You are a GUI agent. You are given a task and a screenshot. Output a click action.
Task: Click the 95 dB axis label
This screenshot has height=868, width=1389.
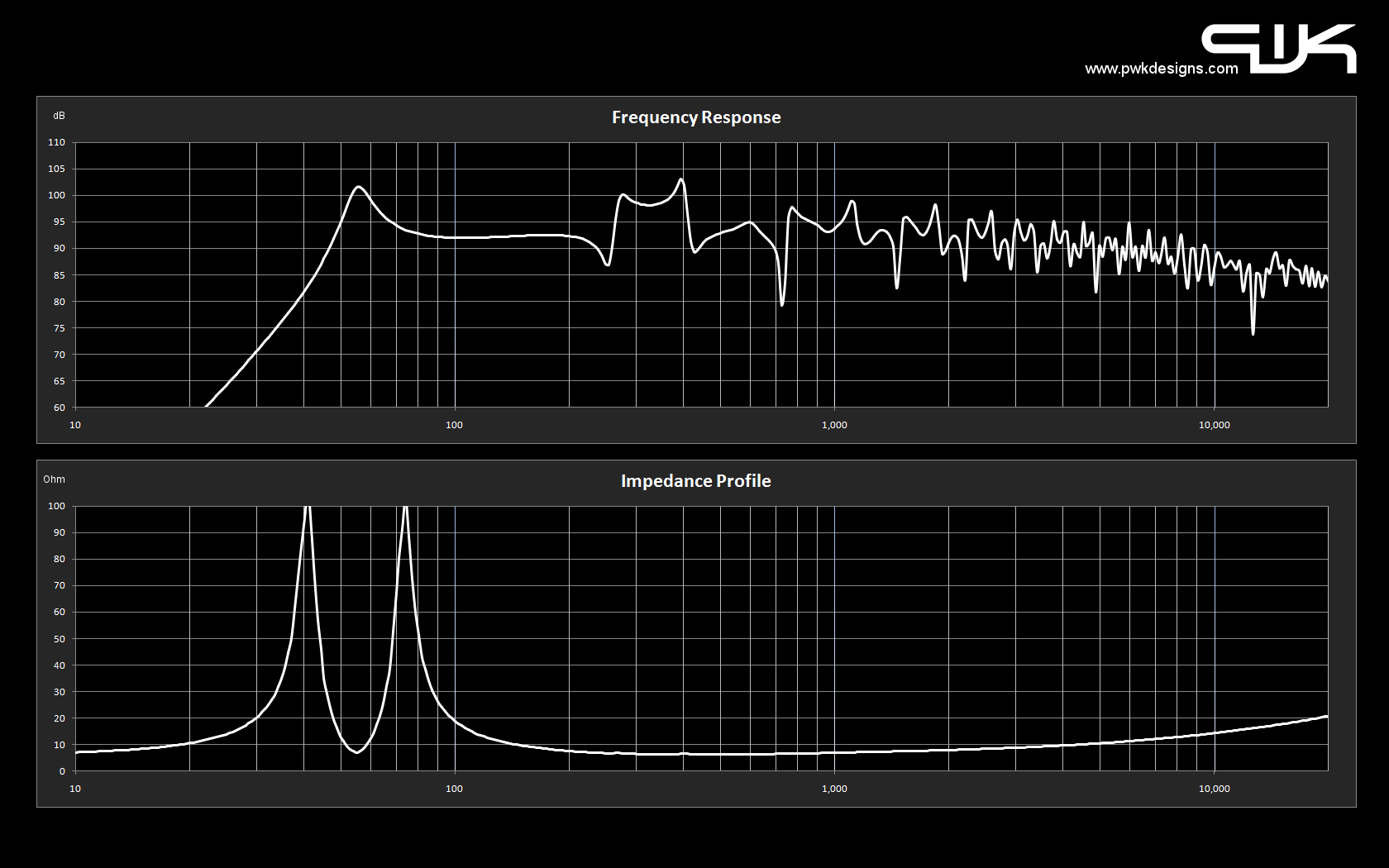(59, 222)
